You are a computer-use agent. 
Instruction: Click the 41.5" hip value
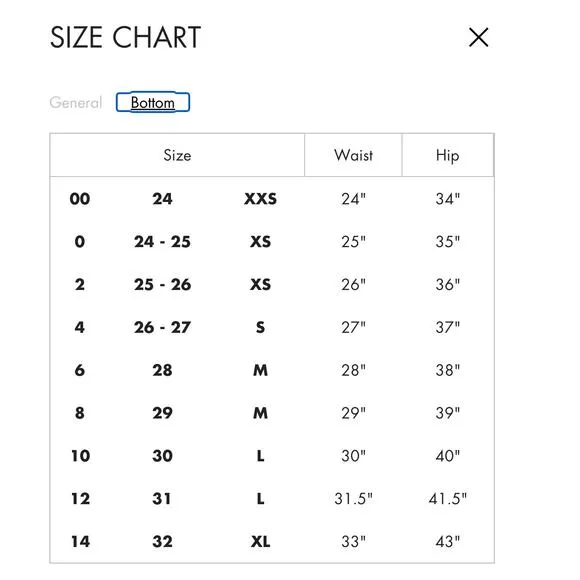tap(448, 499)
